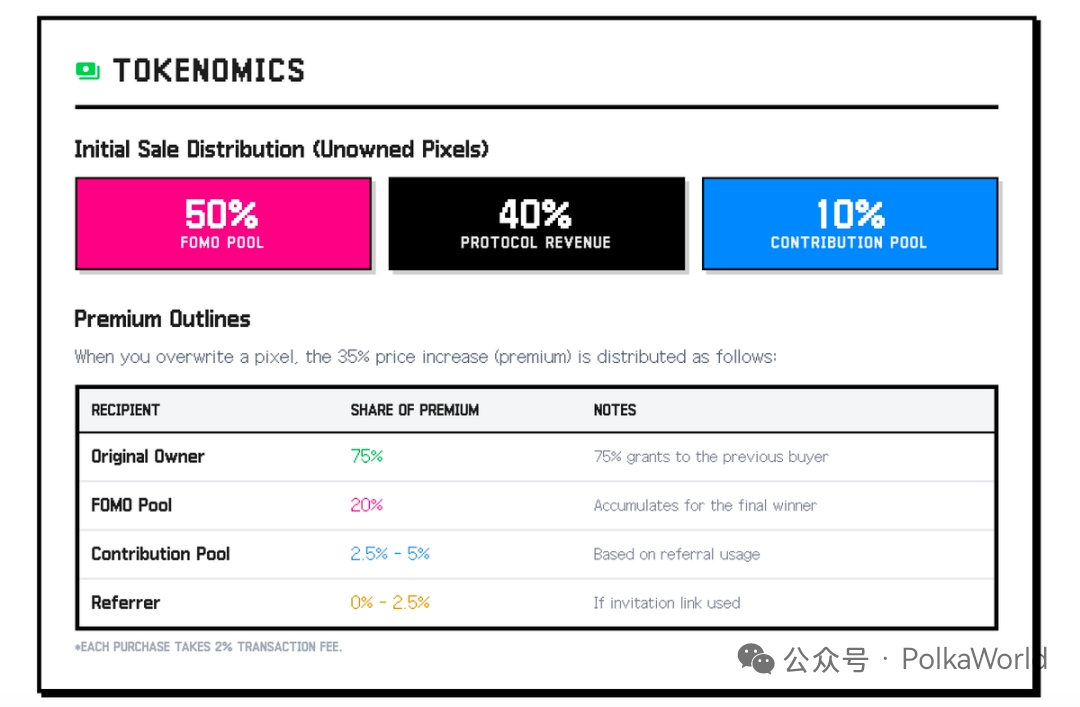Select the Contribution Pool row label

[x=160, y=554]
